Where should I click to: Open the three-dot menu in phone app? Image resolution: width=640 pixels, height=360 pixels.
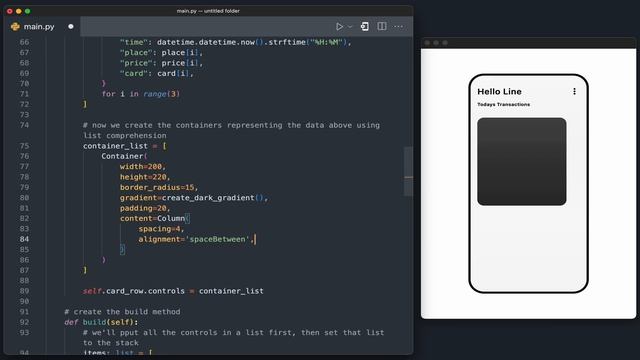click(574, 91)
